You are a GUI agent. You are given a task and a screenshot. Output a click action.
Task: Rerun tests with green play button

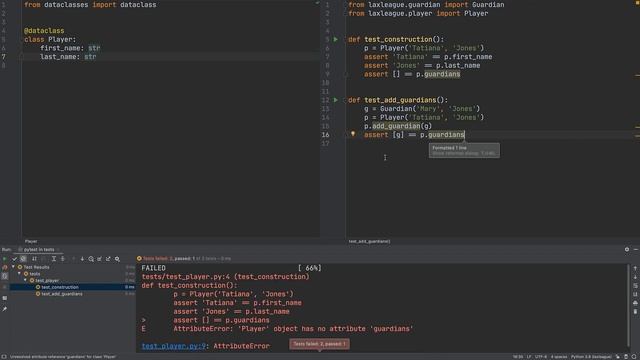tap(5, 259)
